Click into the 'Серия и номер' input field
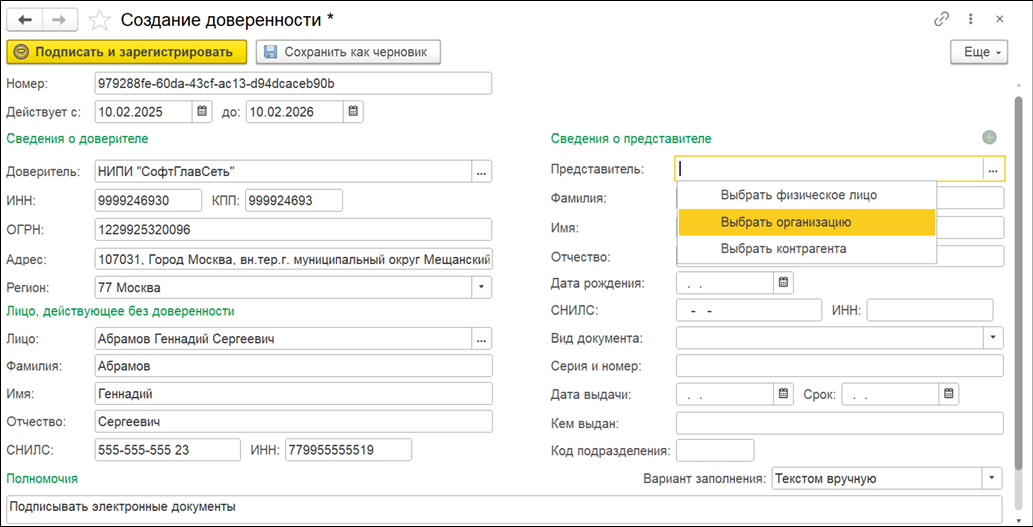 [839, 366]
